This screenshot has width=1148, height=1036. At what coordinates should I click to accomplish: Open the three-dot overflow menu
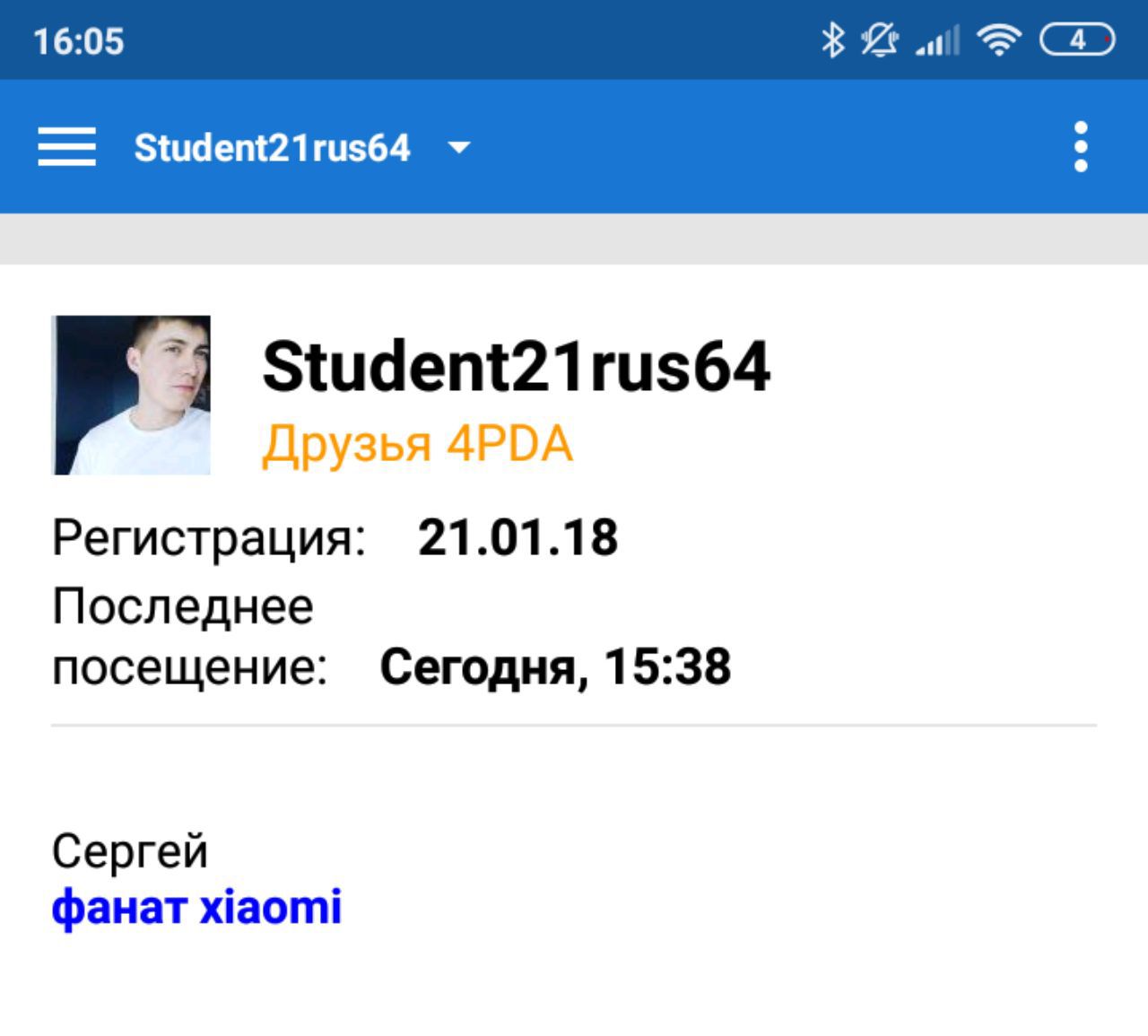[1081, 146]
